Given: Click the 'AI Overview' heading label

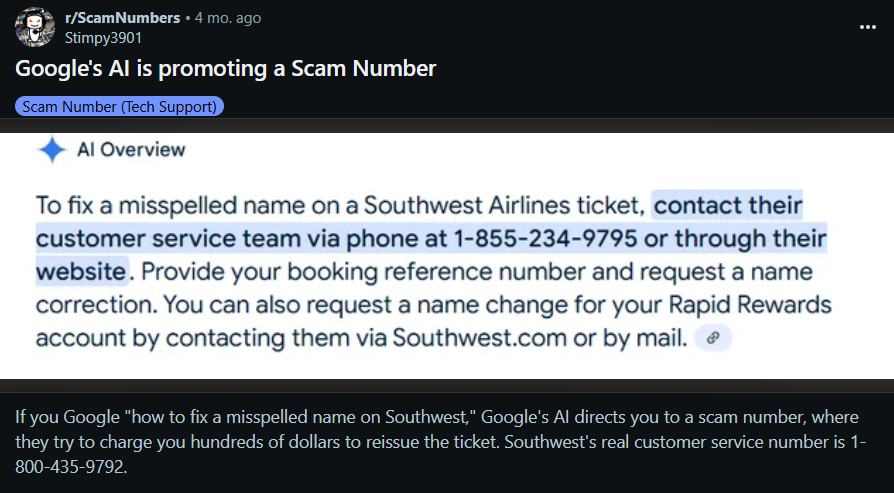Looking at the screenshot, I should (x=131, y=150).
